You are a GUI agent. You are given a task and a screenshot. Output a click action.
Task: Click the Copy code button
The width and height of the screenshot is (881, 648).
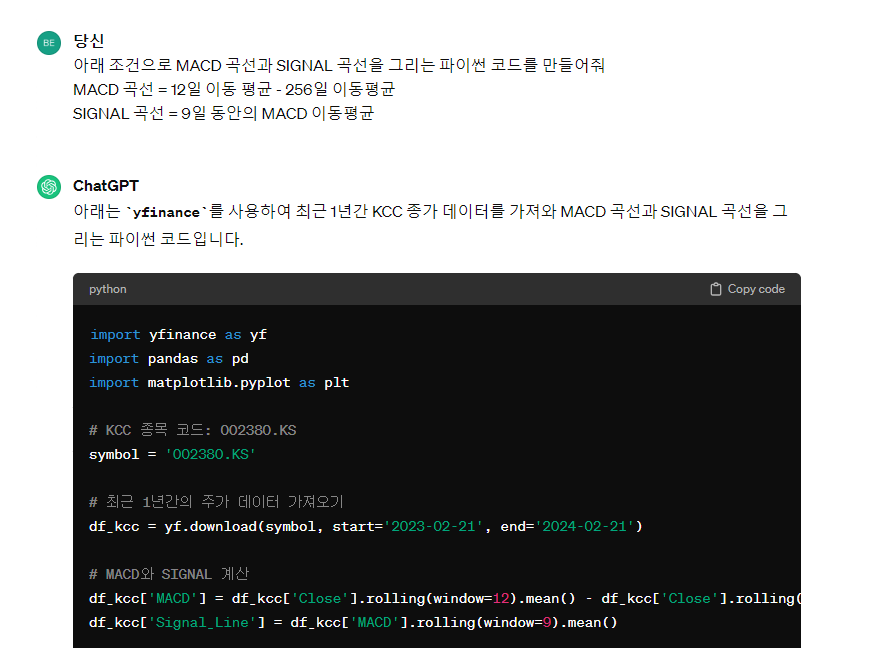747,289
